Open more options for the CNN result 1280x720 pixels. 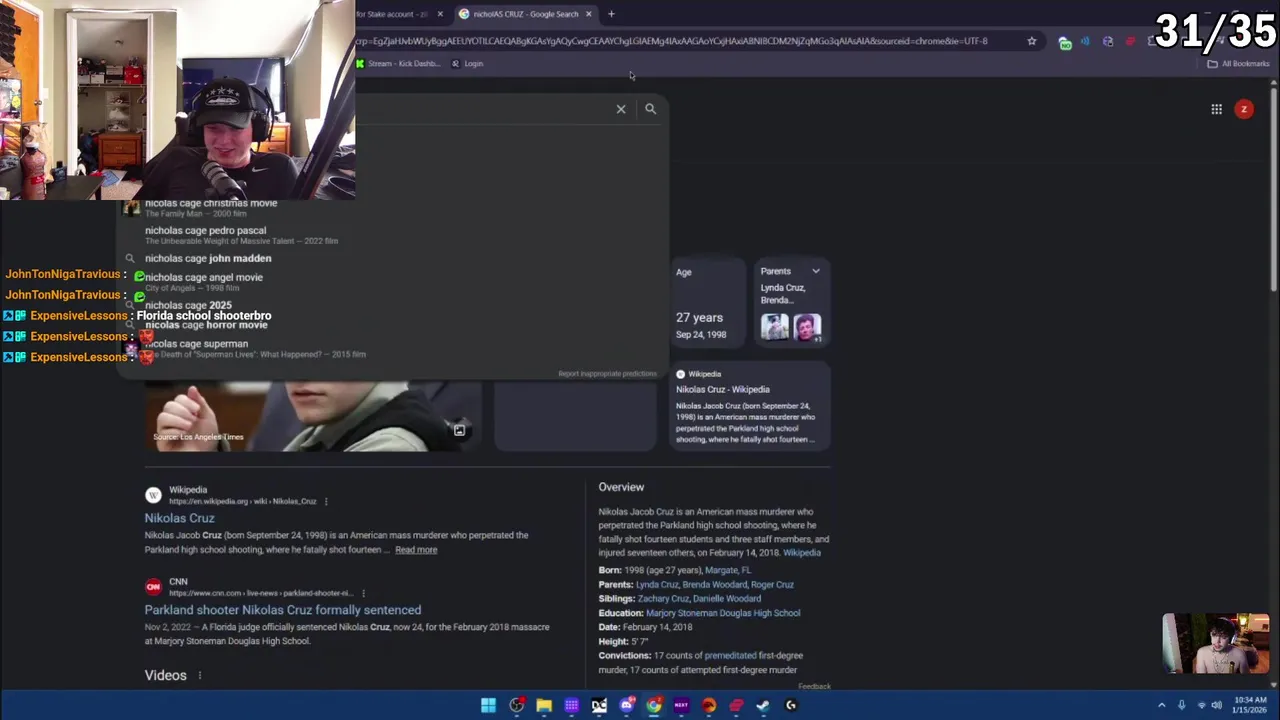363,593
